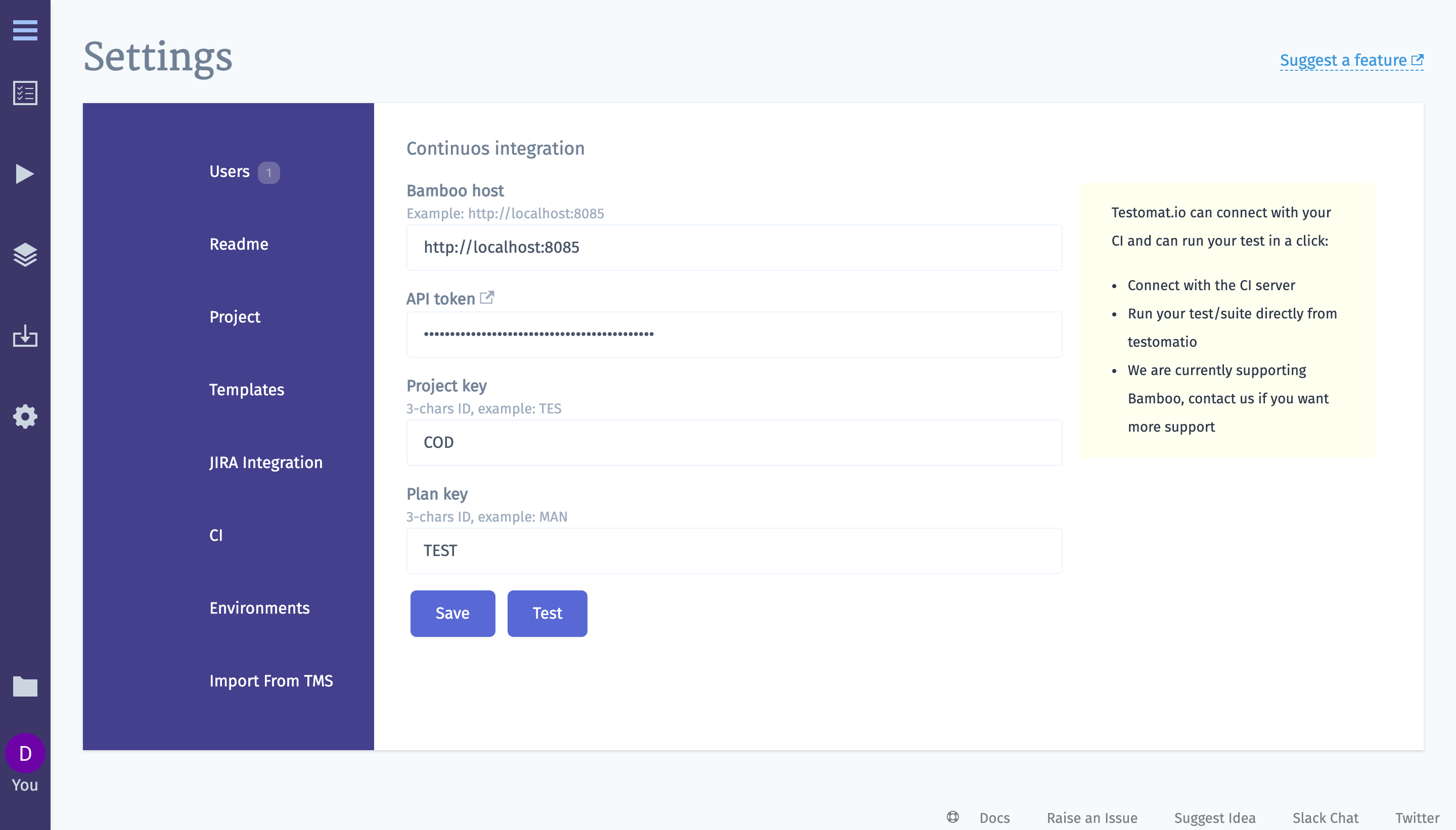Open the Suggest a feature link
Image resolution: width=1456 pixels, height=830 pixels.
pyautogui.click(x=1352, y=61)
